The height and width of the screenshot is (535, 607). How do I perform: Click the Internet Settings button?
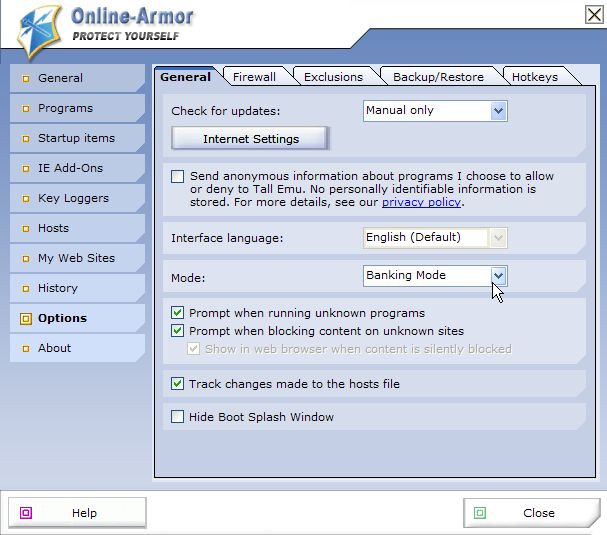251,139
